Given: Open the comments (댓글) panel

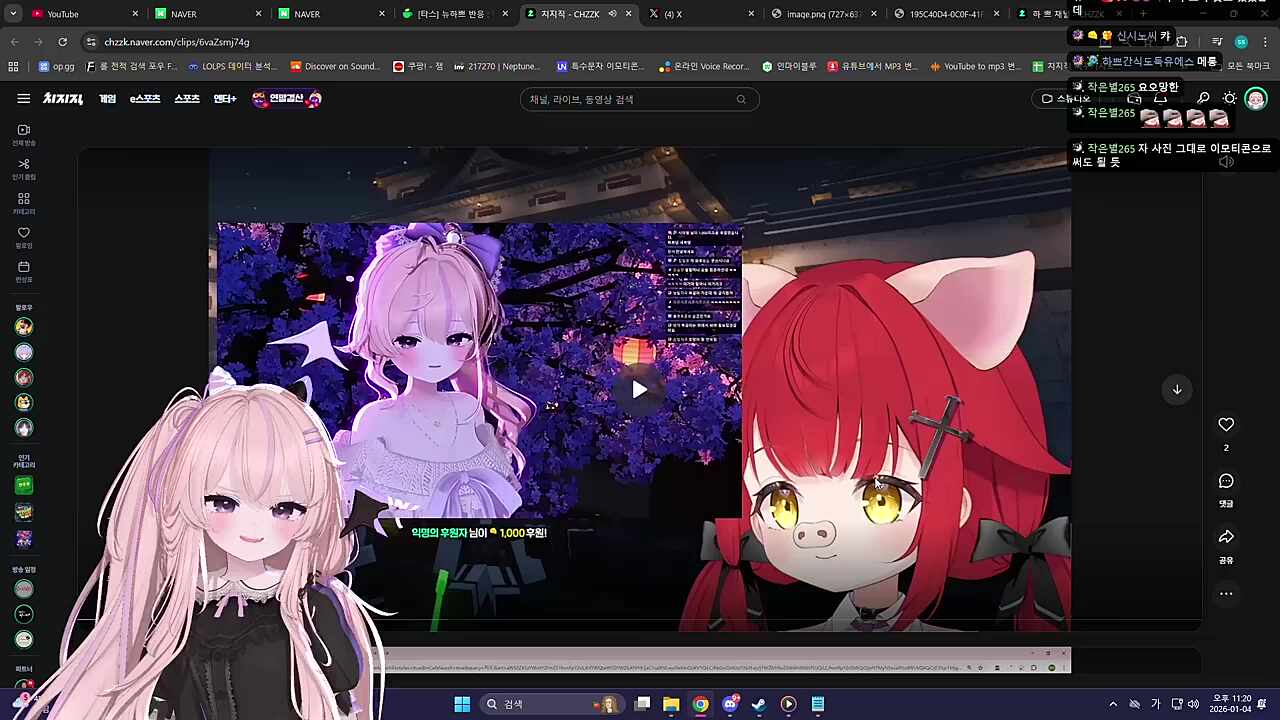Looking at the screenshot, I should 1226,482.
